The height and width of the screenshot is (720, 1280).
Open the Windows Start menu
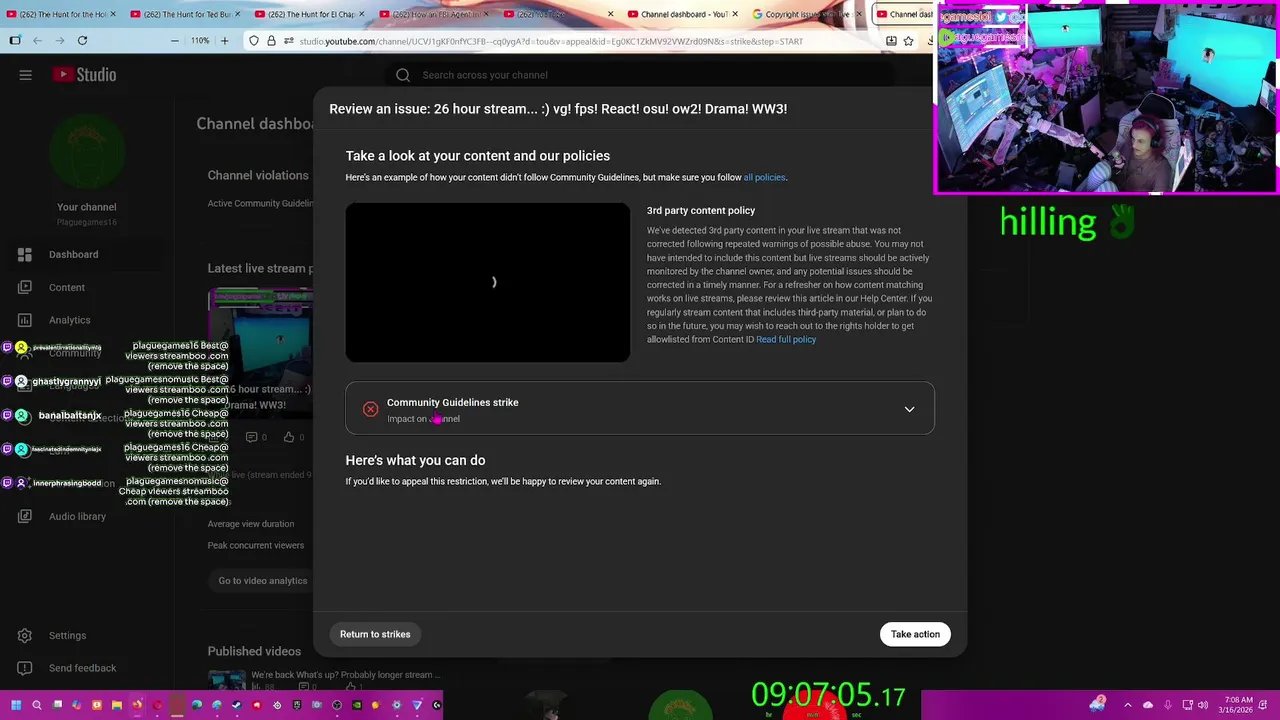[15, 705]
